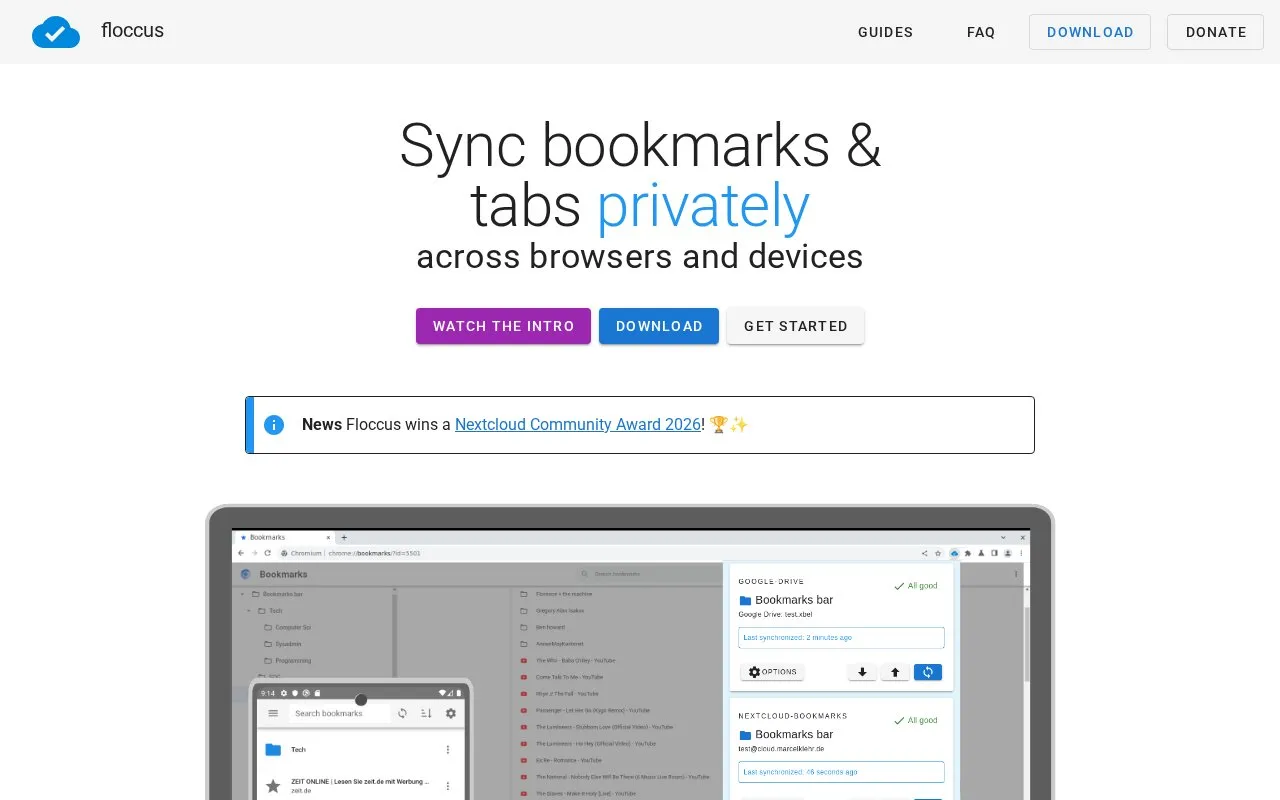Open the FAQ navigation item
The image size is (1280, 800).
(981, 32)
